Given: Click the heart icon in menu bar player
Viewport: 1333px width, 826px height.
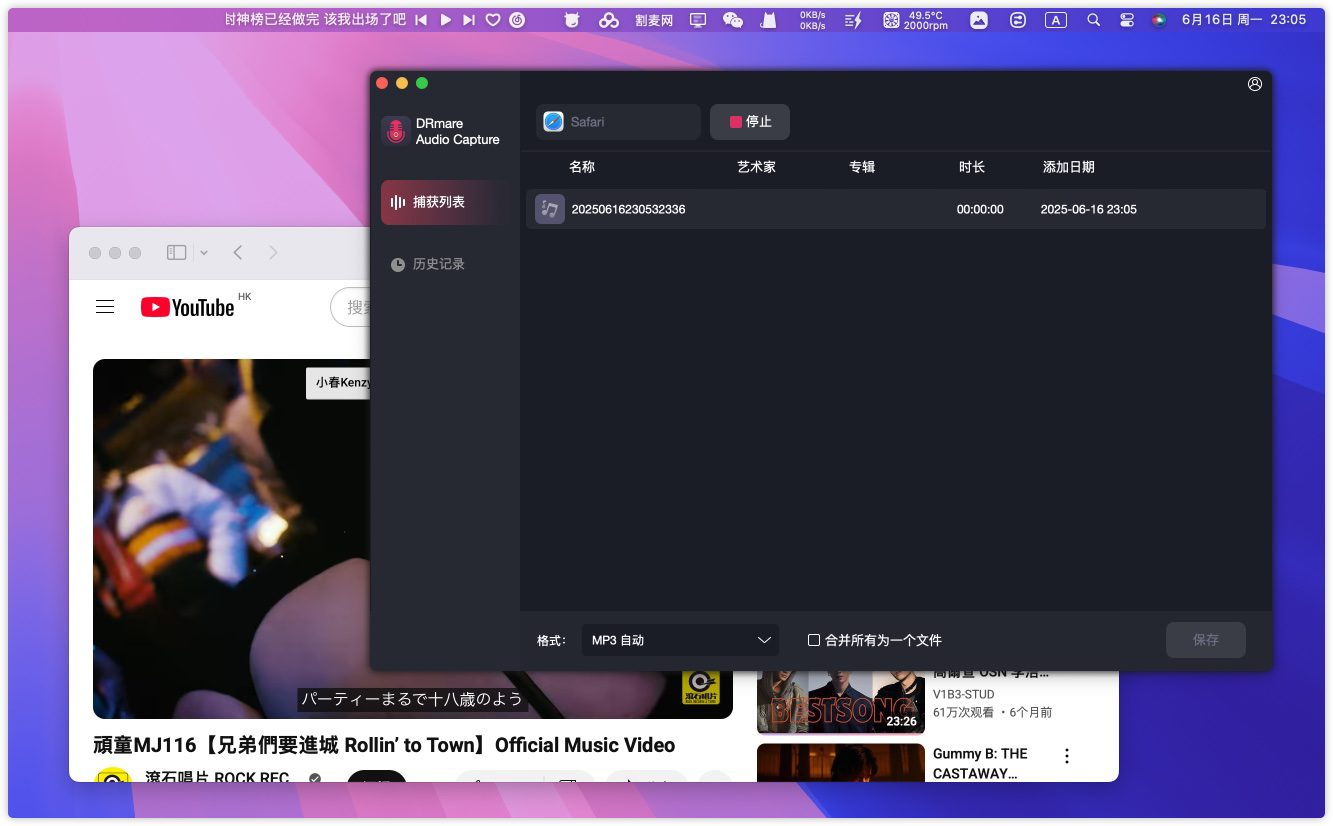Looking at the screenshot, I should [x=493, y=20].
